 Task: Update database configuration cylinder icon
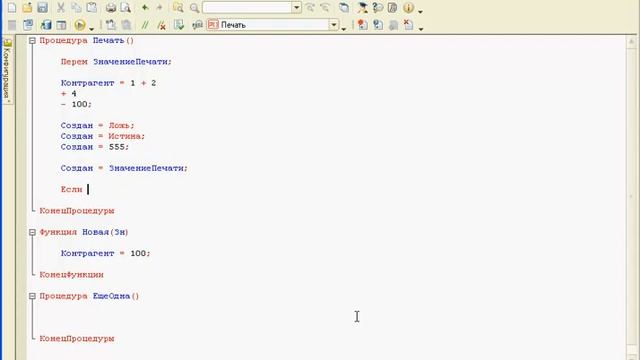46,25
